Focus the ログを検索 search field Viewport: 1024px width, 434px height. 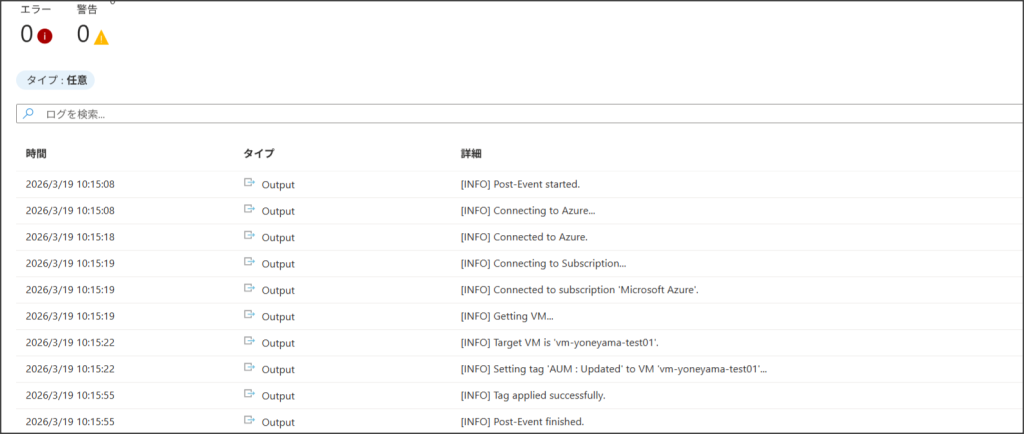[500, 114]
